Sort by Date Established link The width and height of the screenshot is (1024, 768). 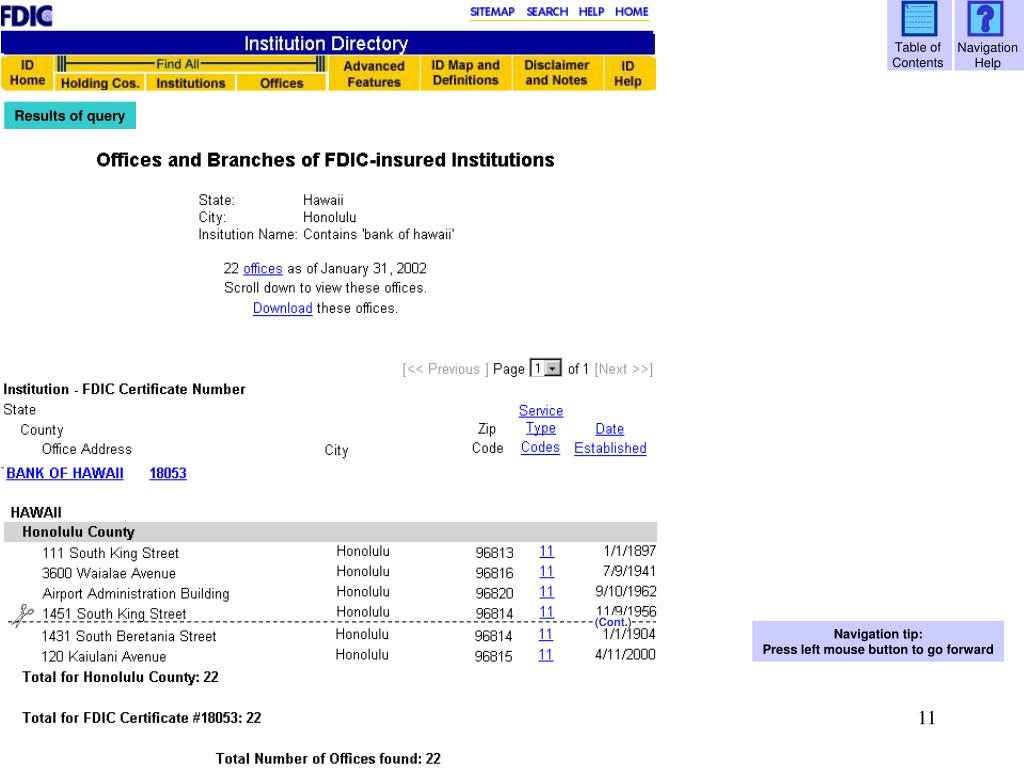[610, 439]
